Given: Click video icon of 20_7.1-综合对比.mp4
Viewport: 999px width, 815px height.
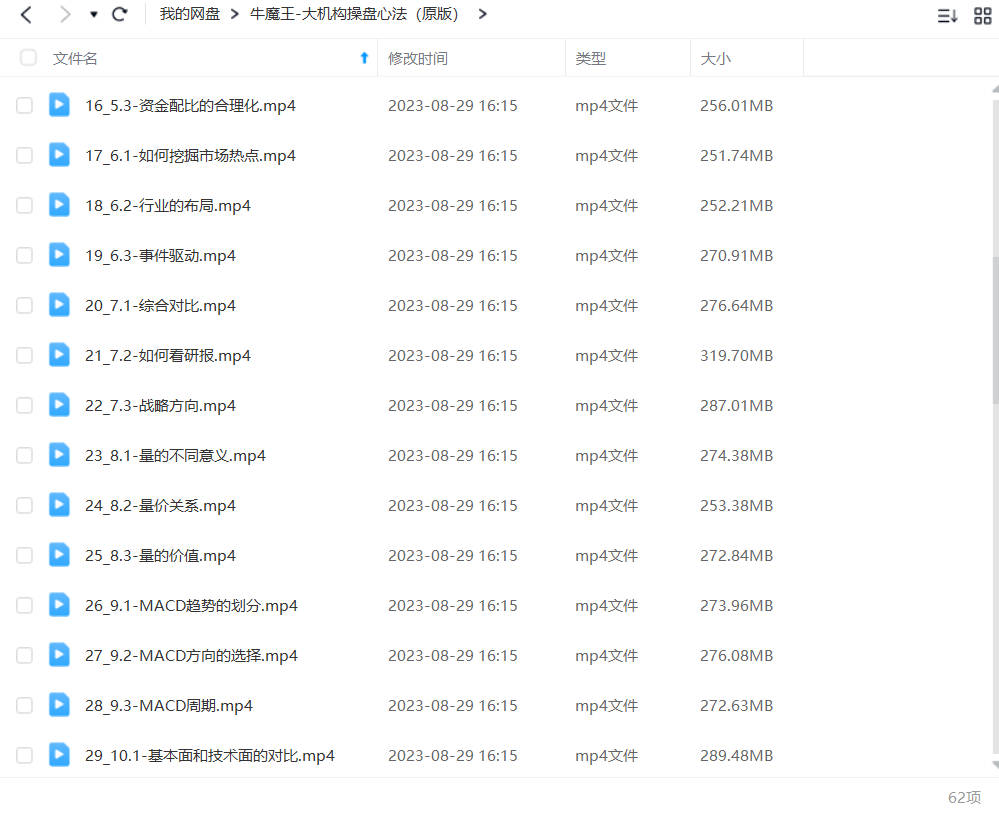Looking at the screenshot, I should [59, 305].
